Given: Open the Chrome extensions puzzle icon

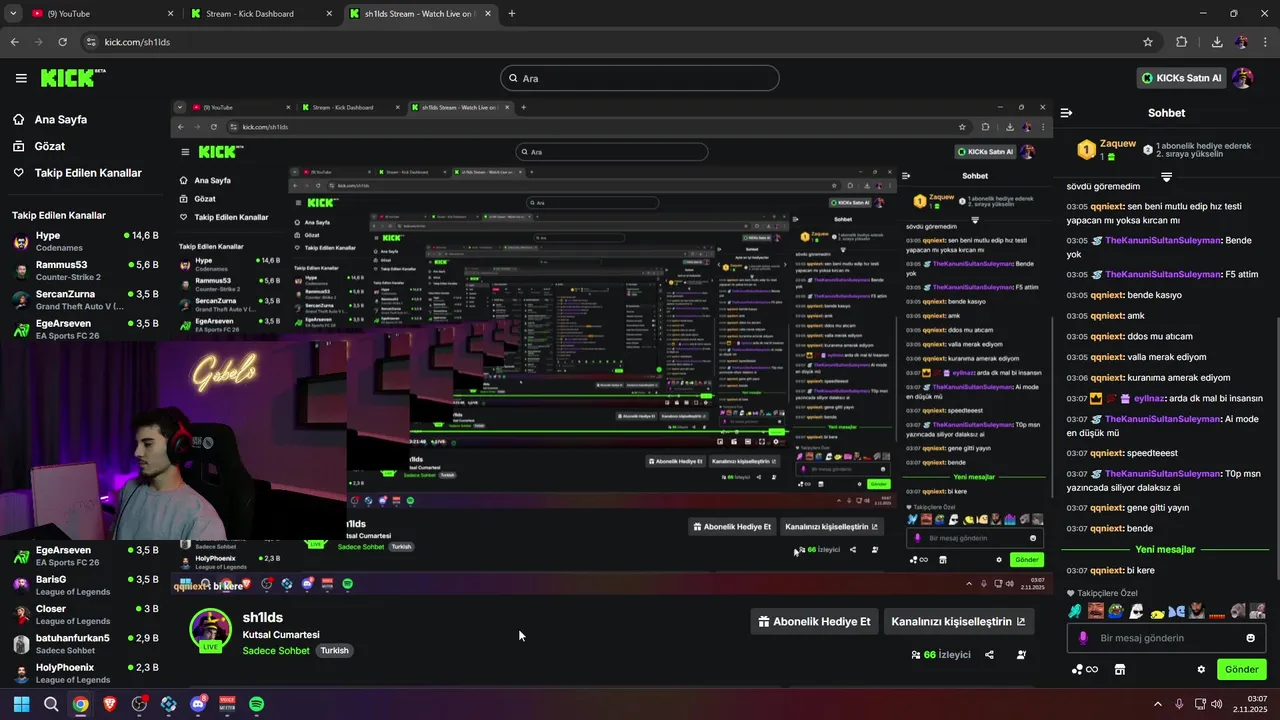Looking at the screenshot, I should (x=1182, y=42).
